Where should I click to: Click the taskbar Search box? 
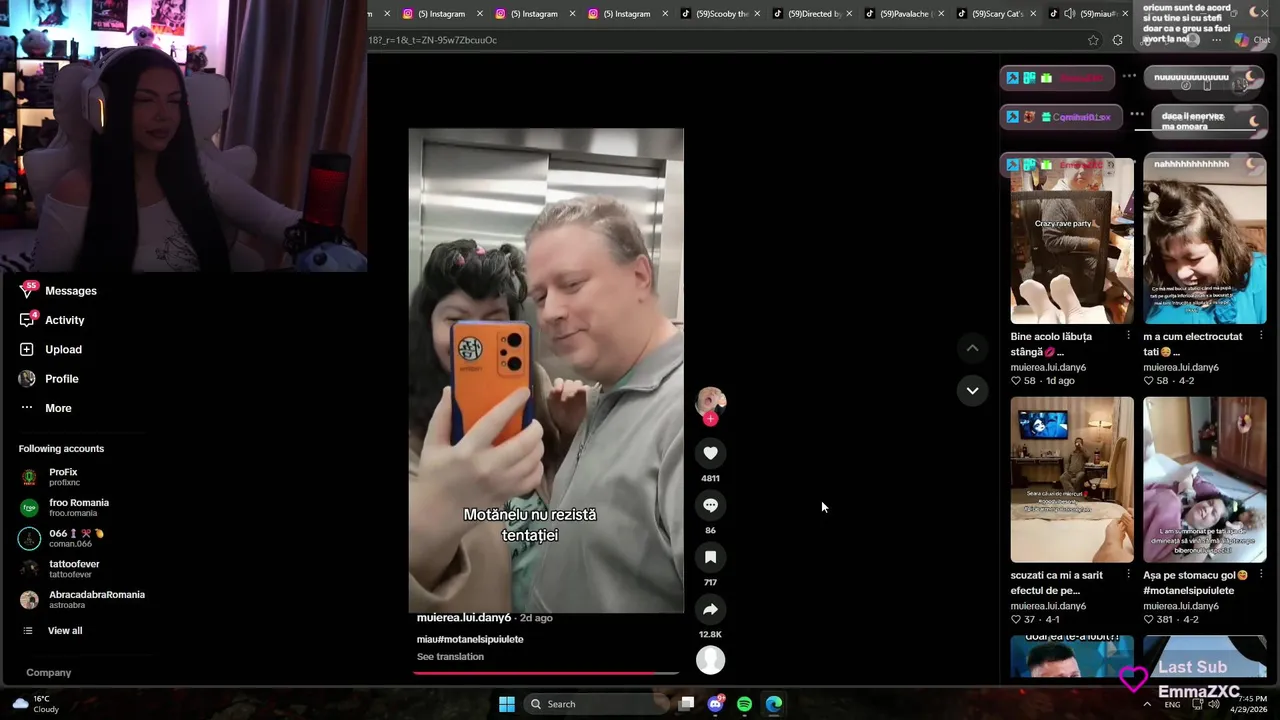tap(596, 704)
